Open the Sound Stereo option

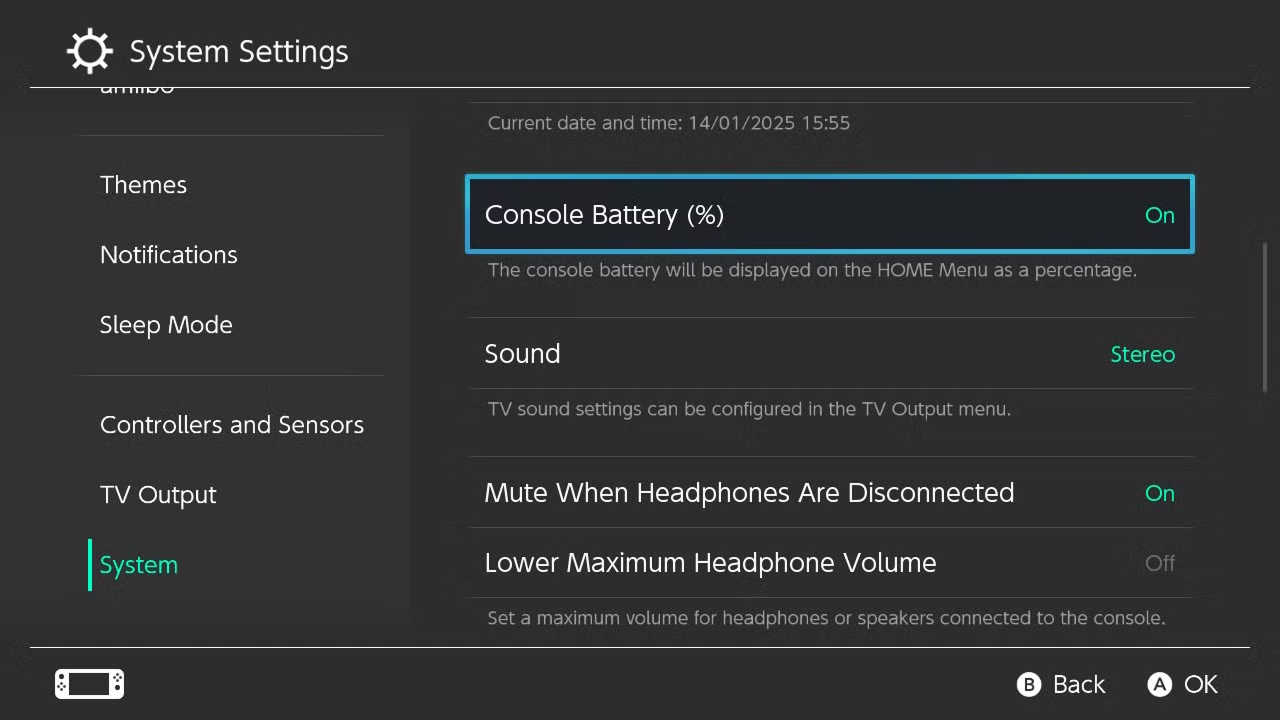point(1142,354)
